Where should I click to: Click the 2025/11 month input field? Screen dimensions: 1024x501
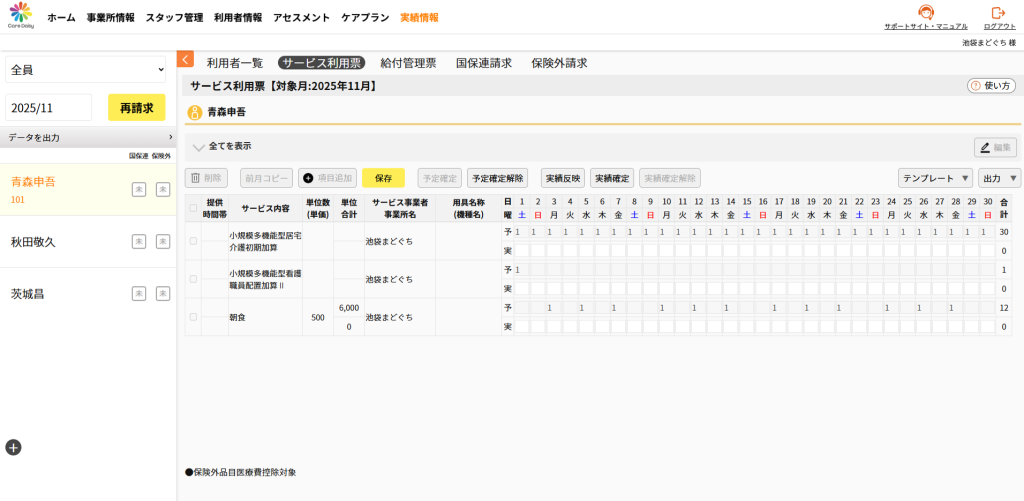point(48,108)
